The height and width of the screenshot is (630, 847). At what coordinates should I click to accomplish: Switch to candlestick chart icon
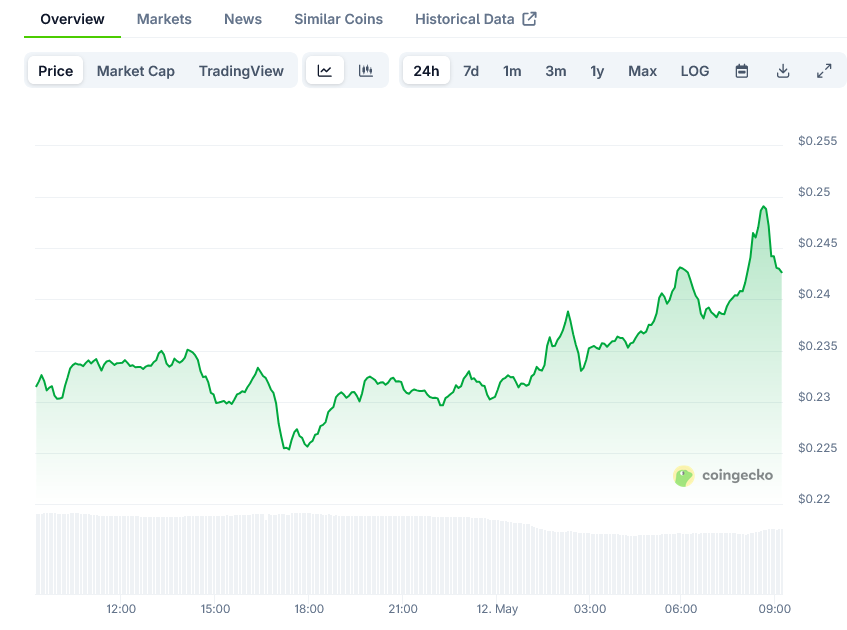366,71
